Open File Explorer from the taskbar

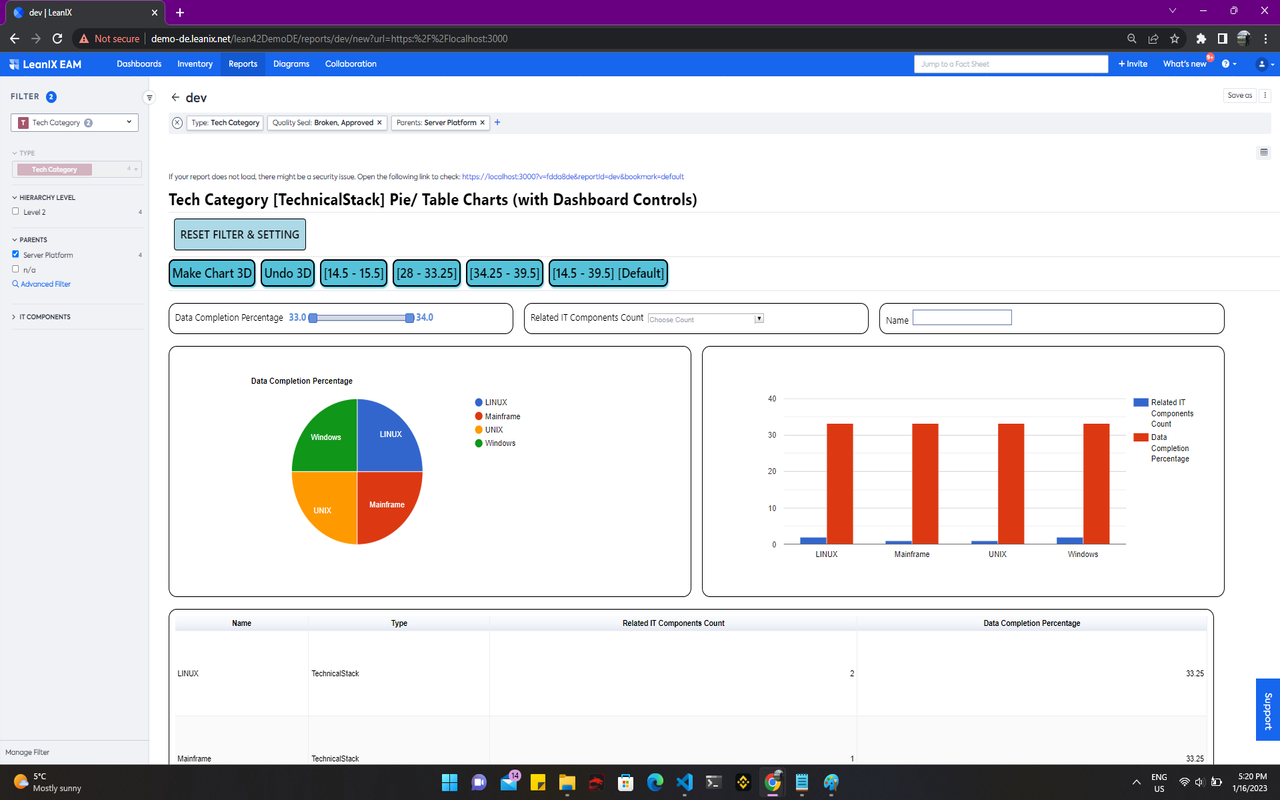click(x=566, y=782)
